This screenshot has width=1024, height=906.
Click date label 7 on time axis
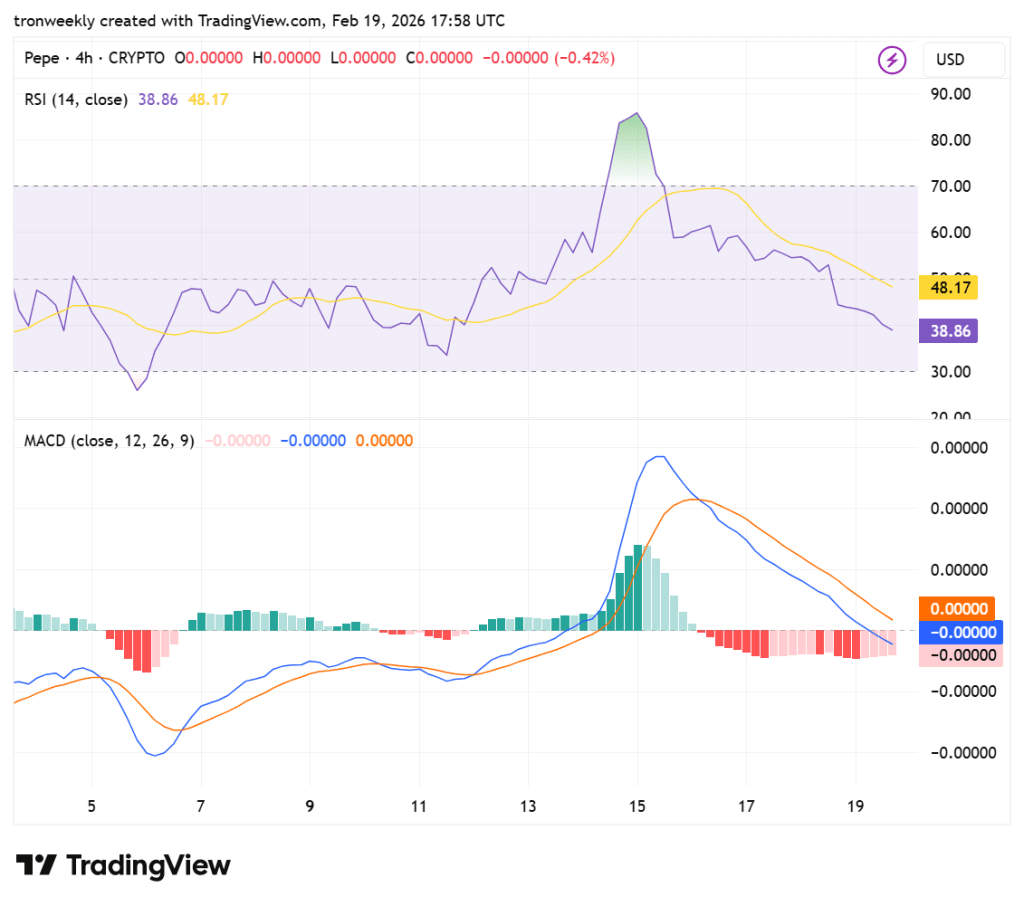[200, 807]
